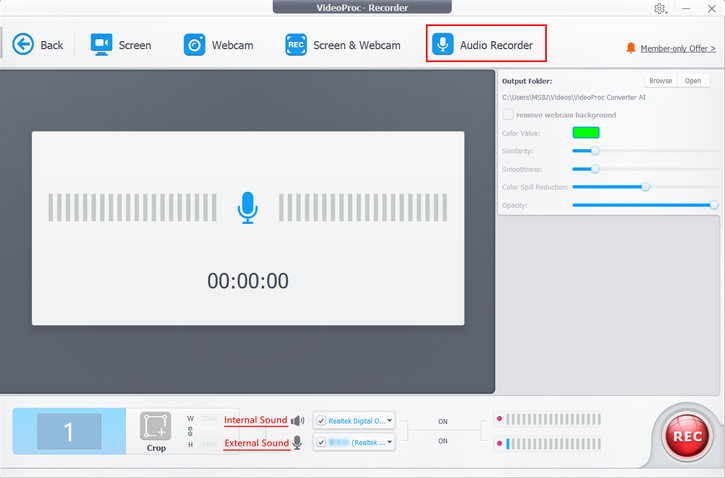
Task: Click the internal sound ON status
Action: point(442,422)
